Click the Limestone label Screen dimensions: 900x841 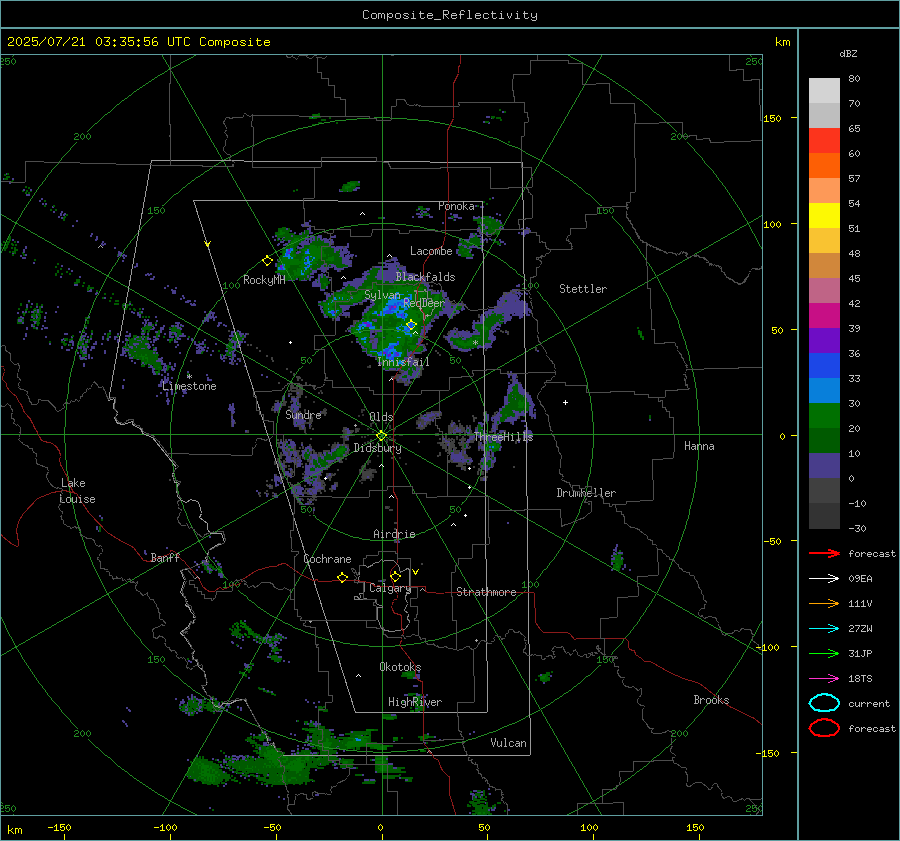coord(189,386)
